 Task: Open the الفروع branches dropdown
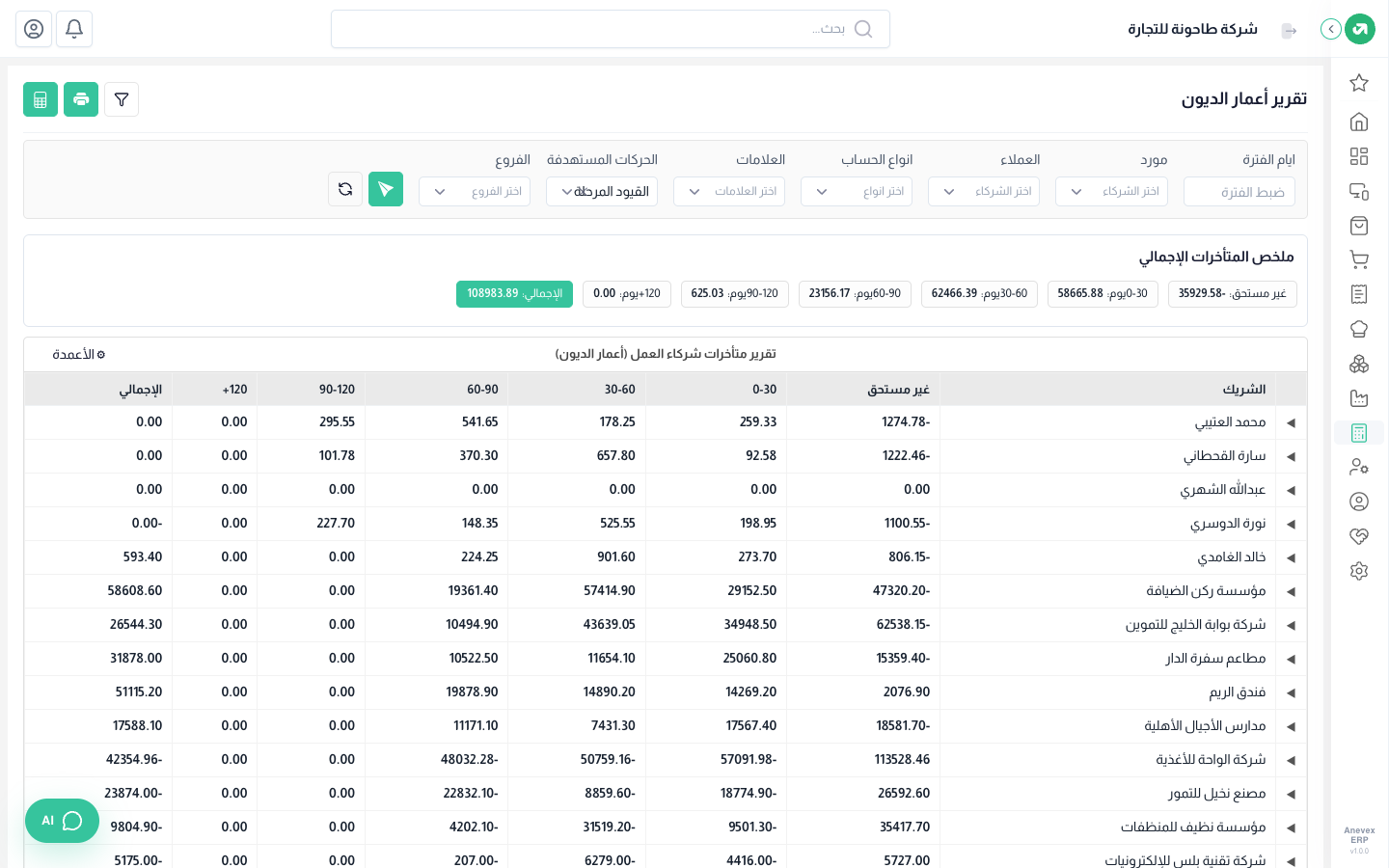(x=475, y=191)
